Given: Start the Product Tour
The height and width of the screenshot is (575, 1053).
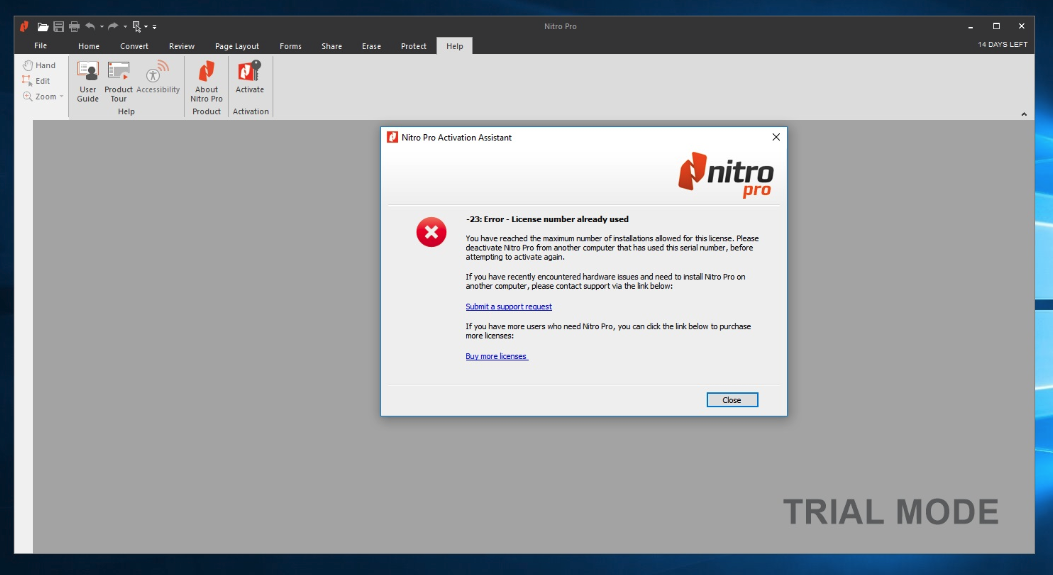Looking at the screenshot, I should (x=118, y=81).
